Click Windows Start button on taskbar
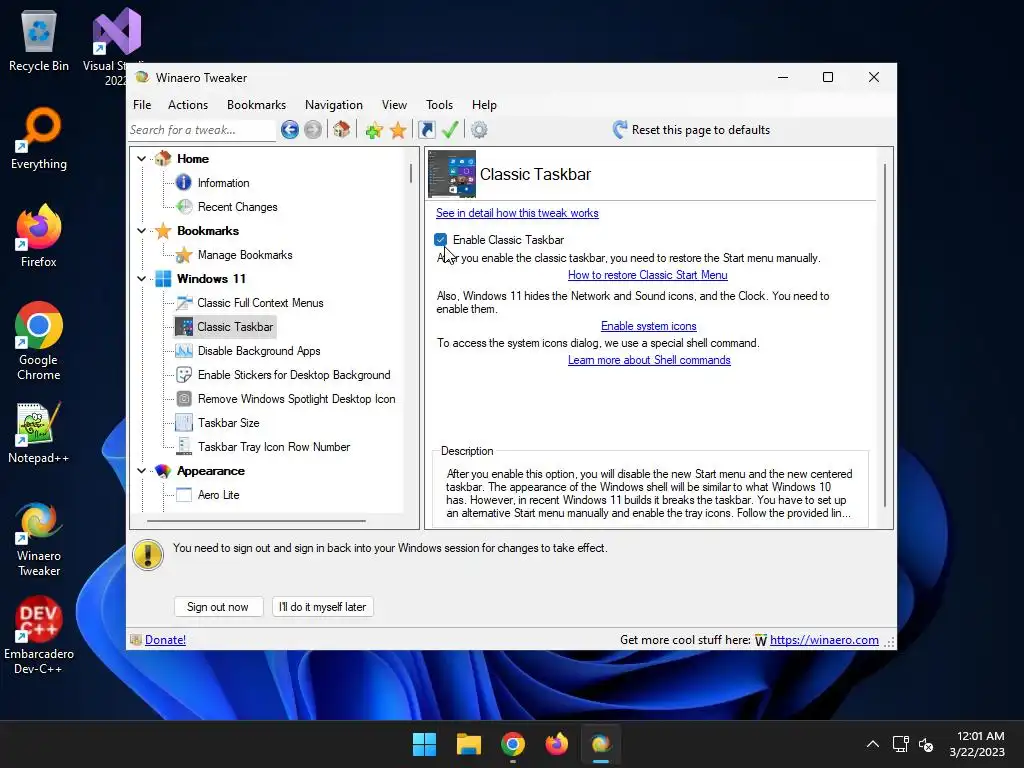1024x768 pixels. point(424,744)
